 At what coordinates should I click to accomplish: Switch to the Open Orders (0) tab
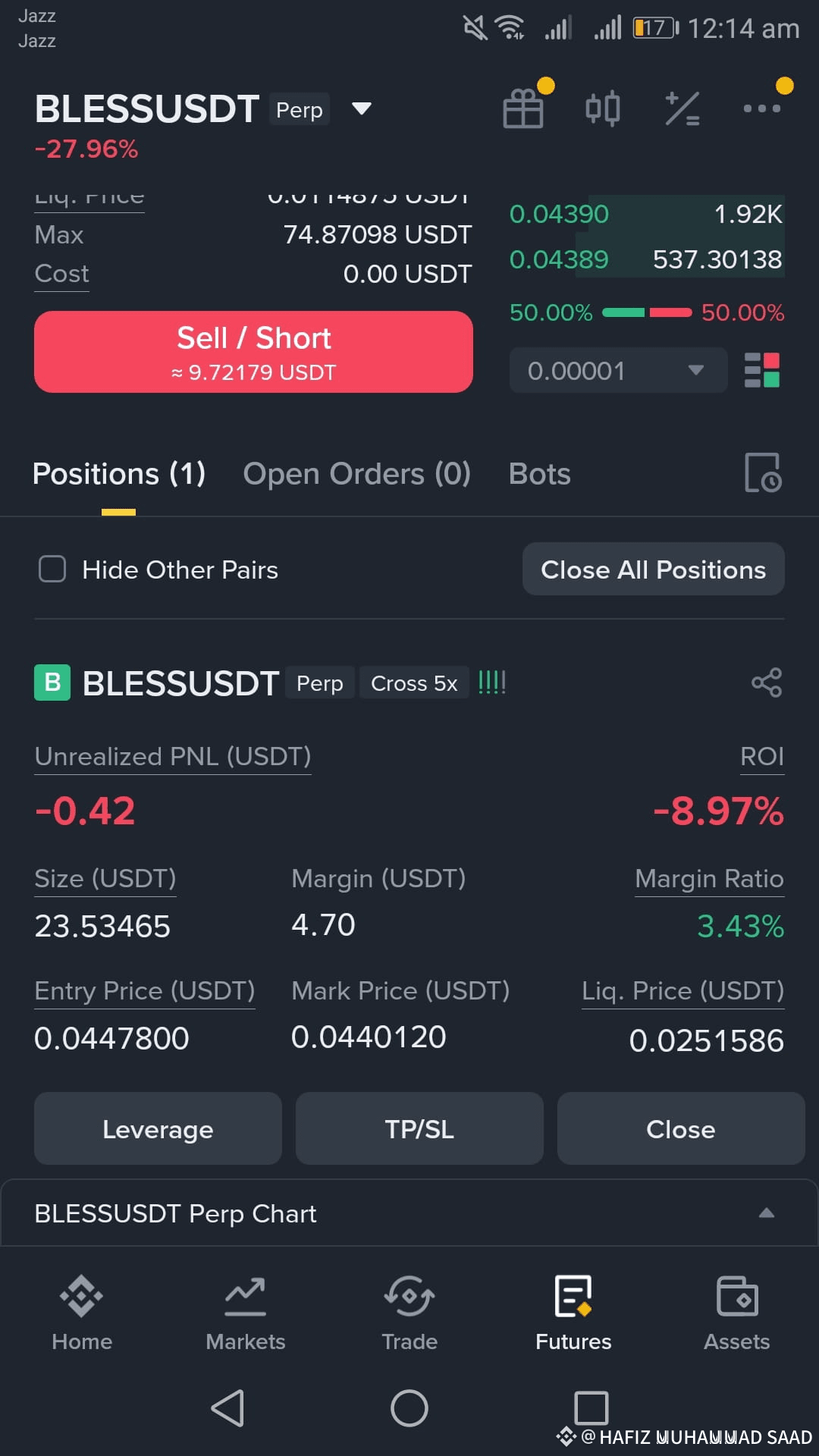tap(356, 474)
